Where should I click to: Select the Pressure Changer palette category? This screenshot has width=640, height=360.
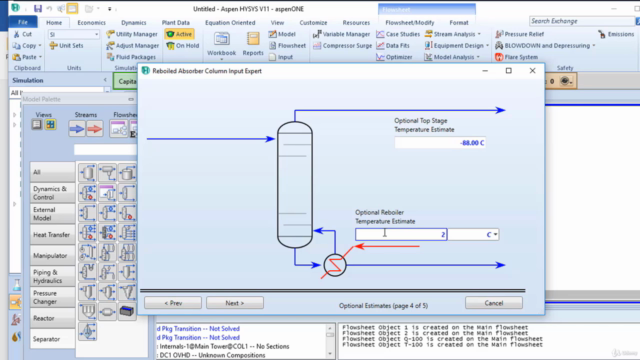point(52,297)
